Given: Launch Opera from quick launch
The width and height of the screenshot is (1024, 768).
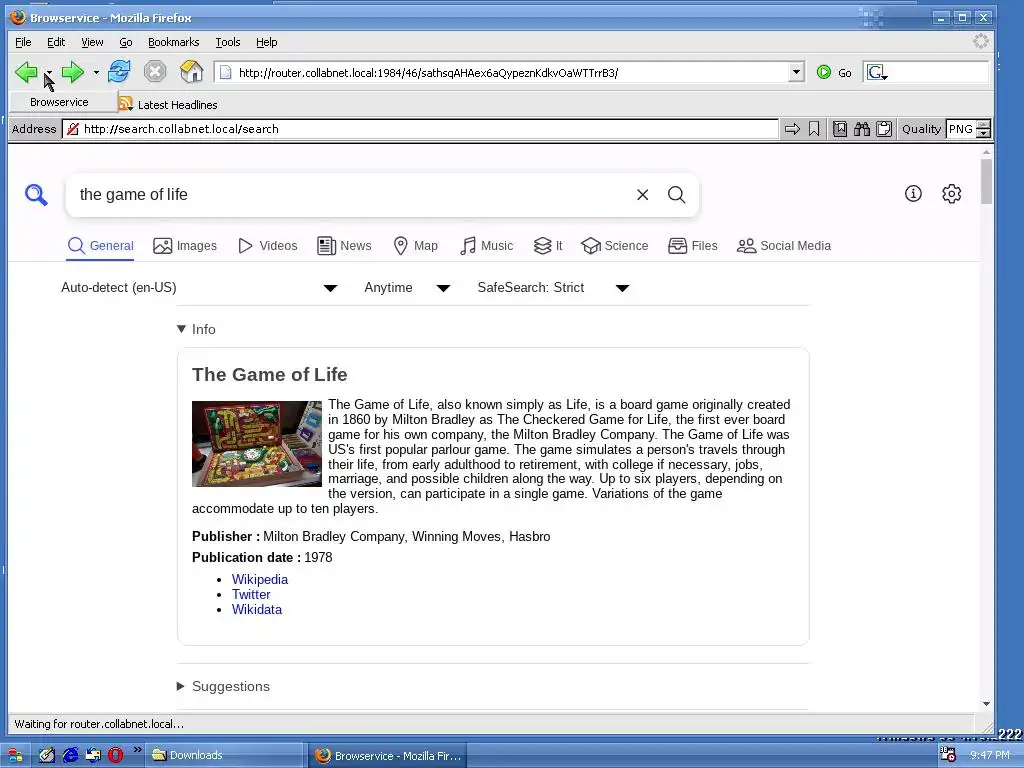Looking at the screenshot, I should click(116, 755).
